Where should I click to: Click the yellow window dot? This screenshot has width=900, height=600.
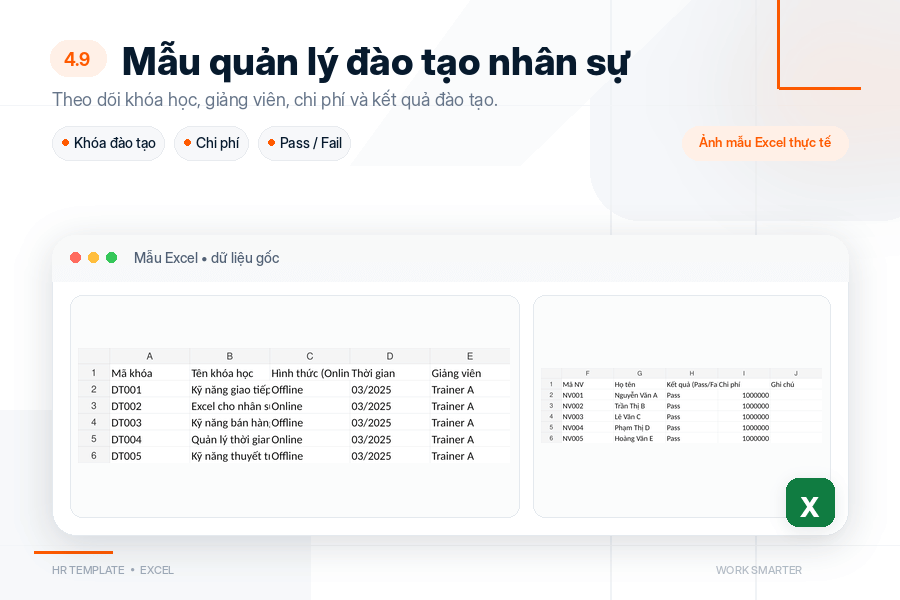94,258
